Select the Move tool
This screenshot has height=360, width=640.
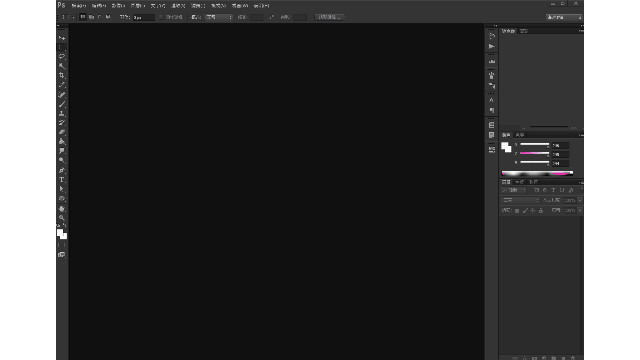click(62, 38)
